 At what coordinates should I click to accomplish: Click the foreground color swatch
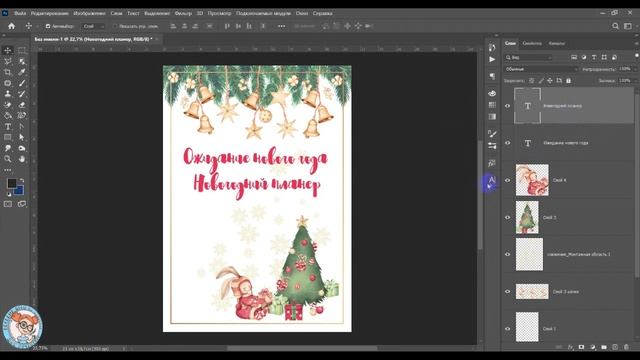(x=11, y=183)
